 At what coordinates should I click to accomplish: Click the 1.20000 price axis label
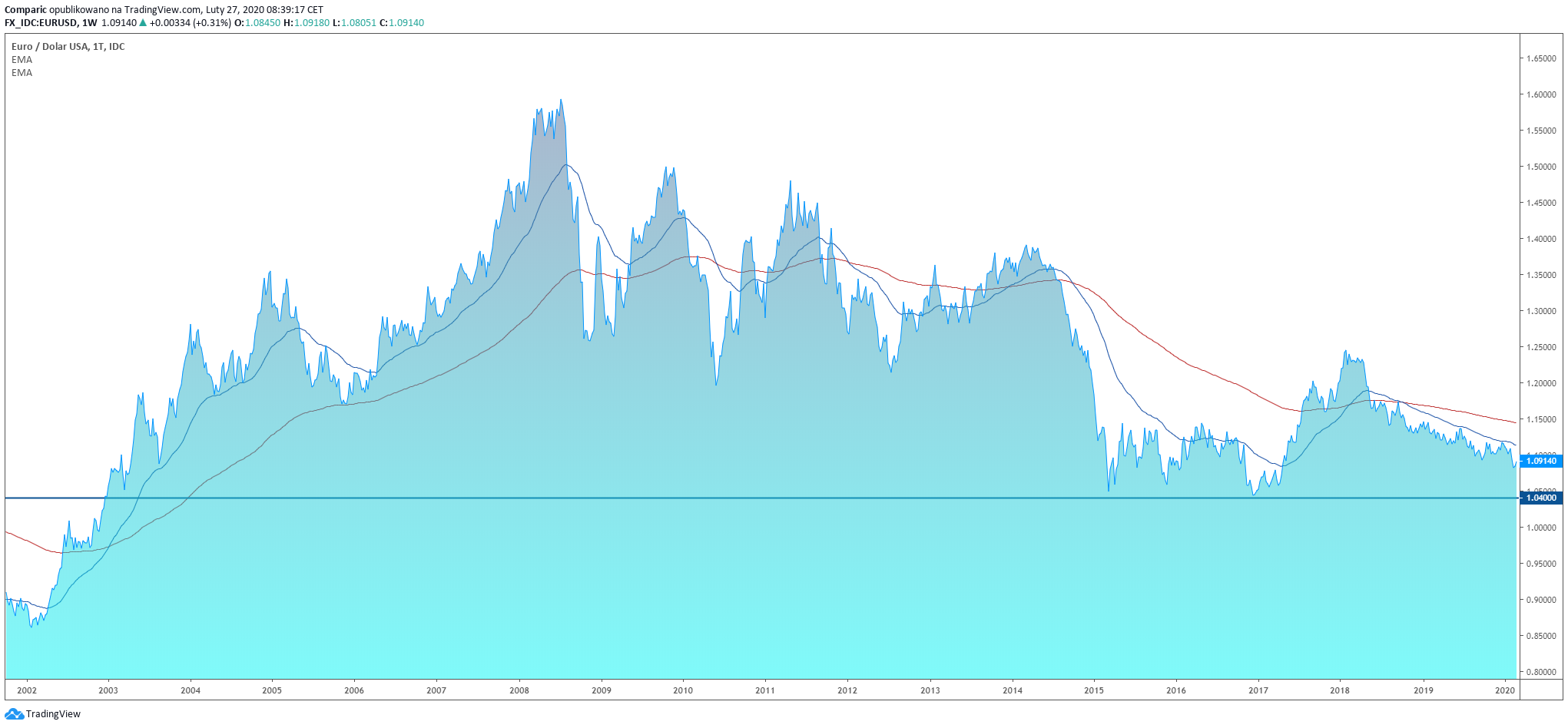click(x=1541, y=383)
